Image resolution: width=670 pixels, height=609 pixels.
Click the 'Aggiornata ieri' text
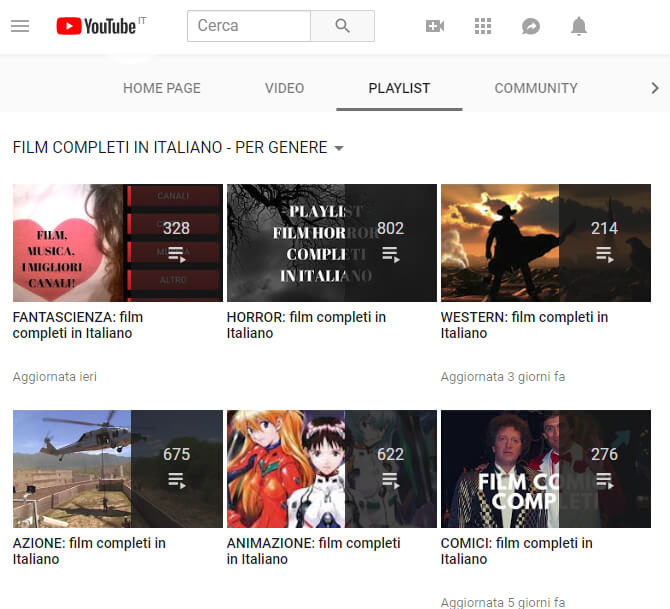click(x=55, y=377)
